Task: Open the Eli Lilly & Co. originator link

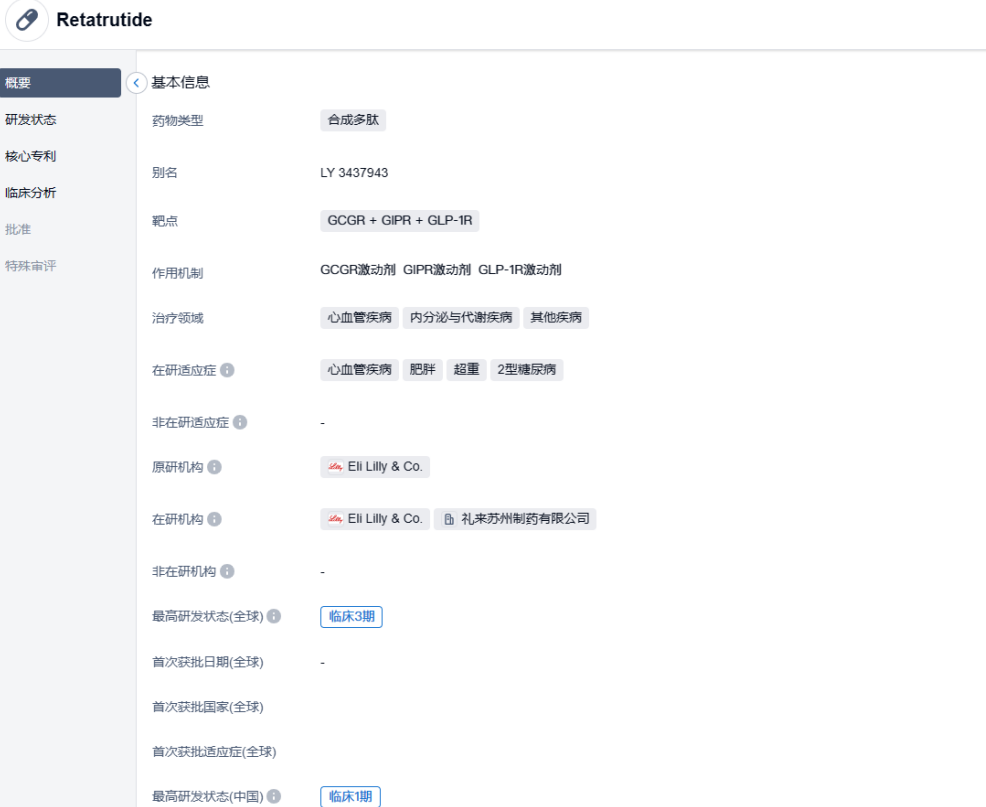Action: click(375, 467)
